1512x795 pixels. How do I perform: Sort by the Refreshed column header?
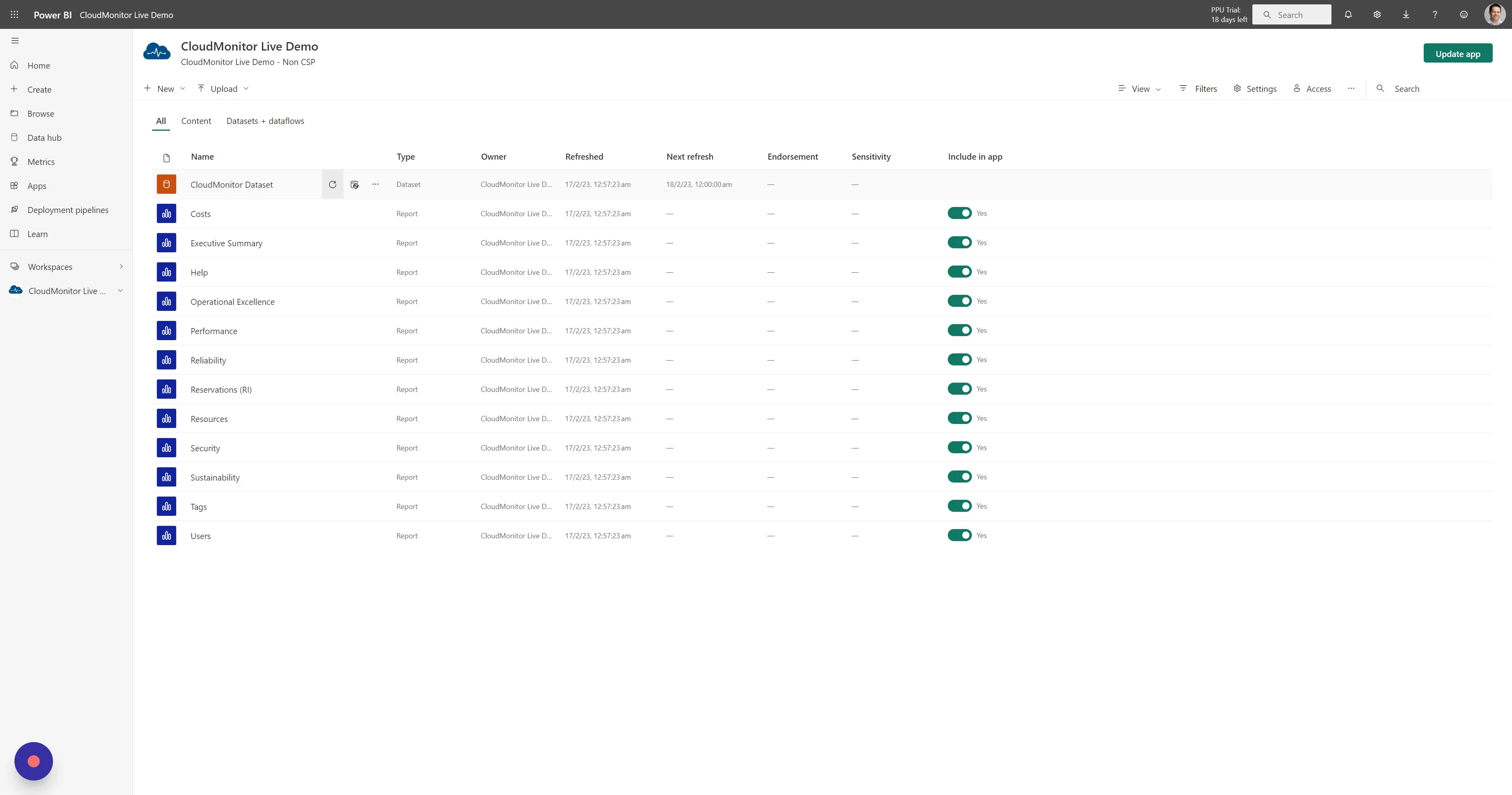584,157
